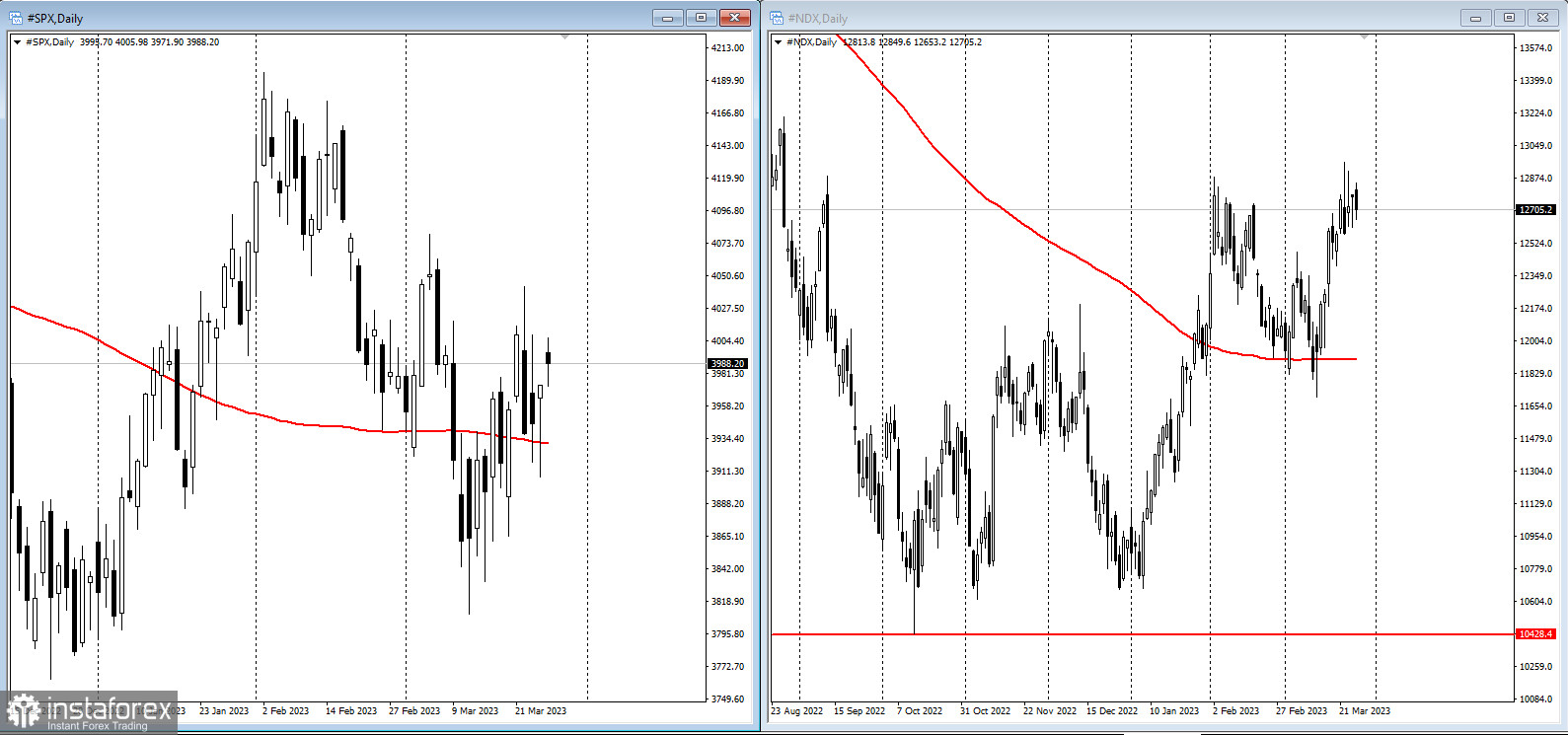Click 2 Feb 2023 date in NDX chart

click(x=1235, y=711)
